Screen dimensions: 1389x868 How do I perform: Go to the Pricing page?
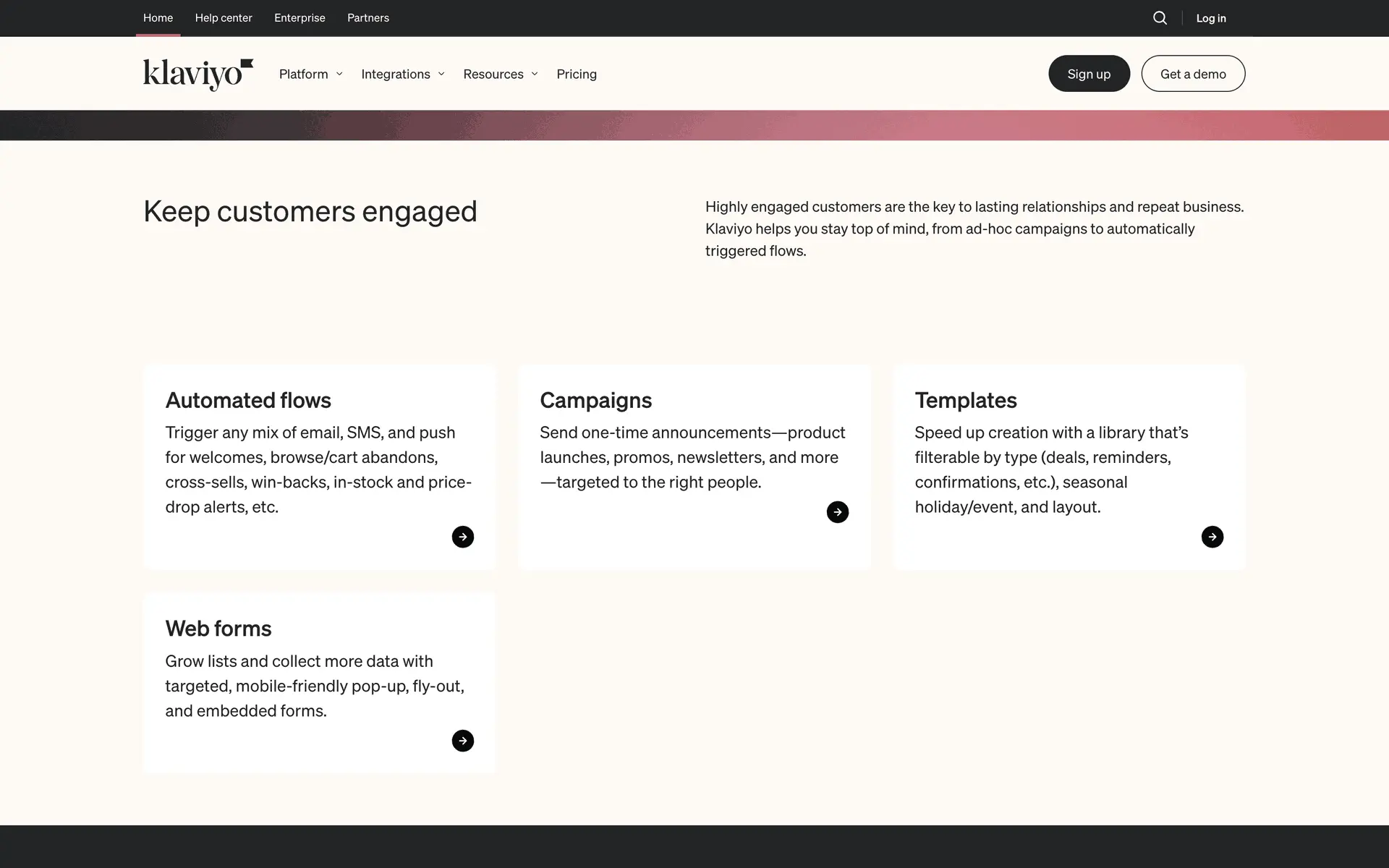(x=577, y=74)
